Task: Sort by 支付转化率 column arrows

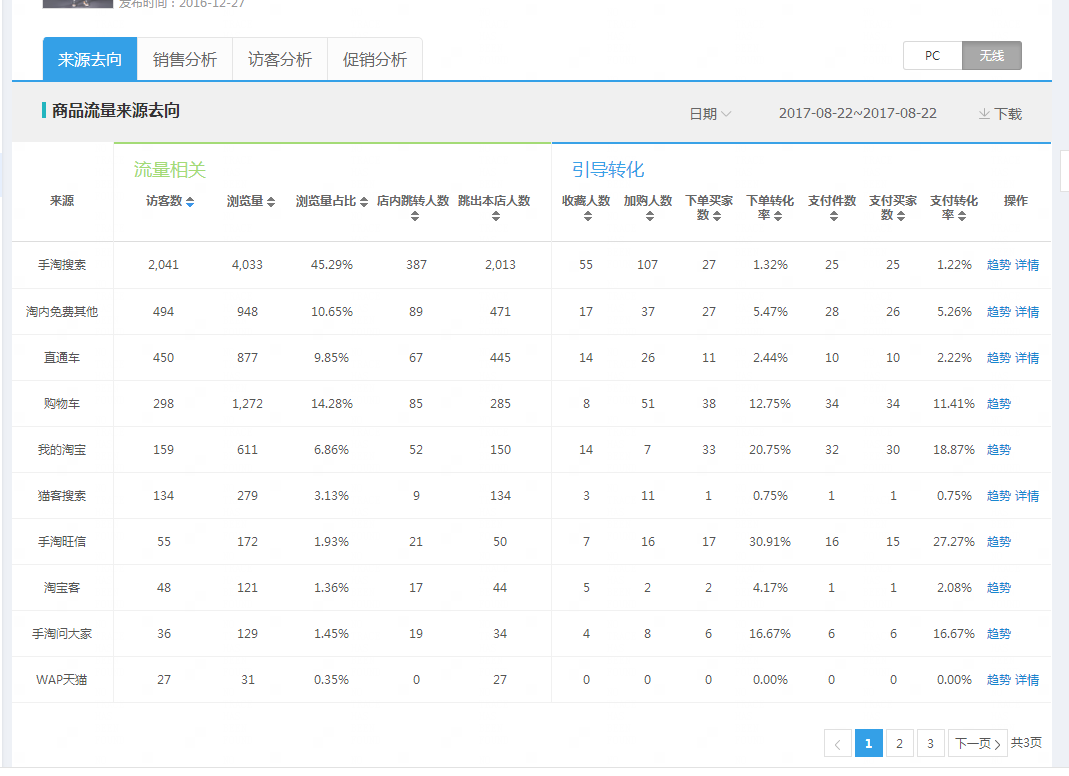Action: coord(962,216)
